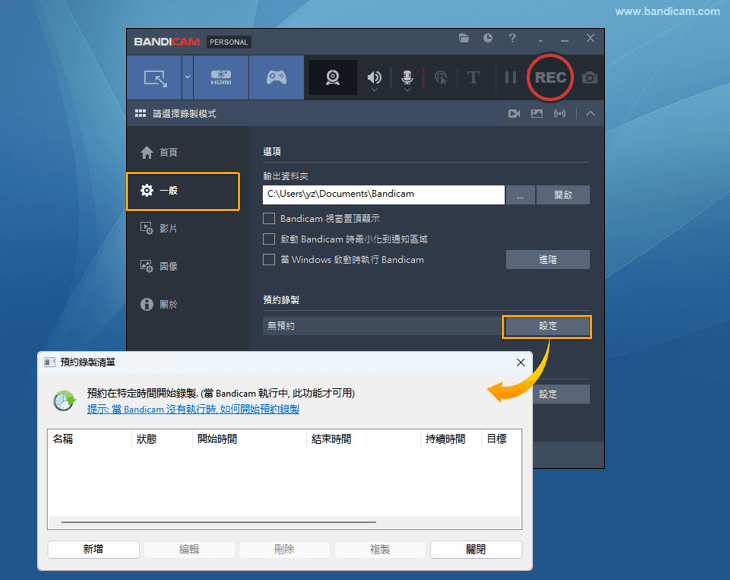Select HDMI device recording mode

(221, 78)
